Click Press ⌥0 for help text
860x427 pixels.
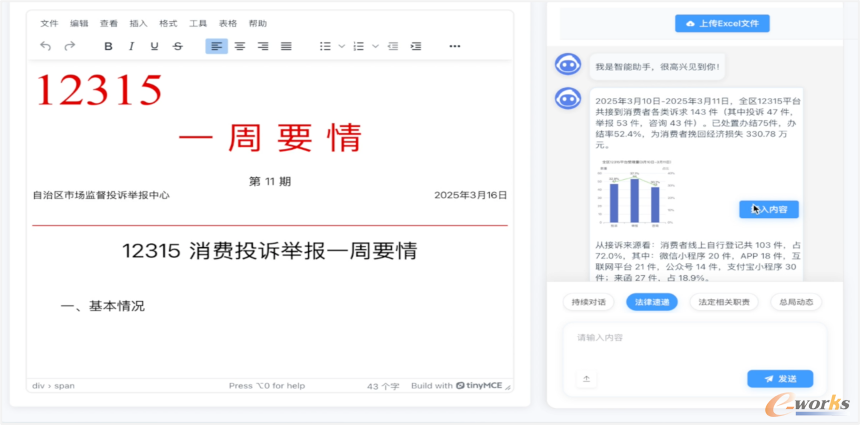(267, 386)
